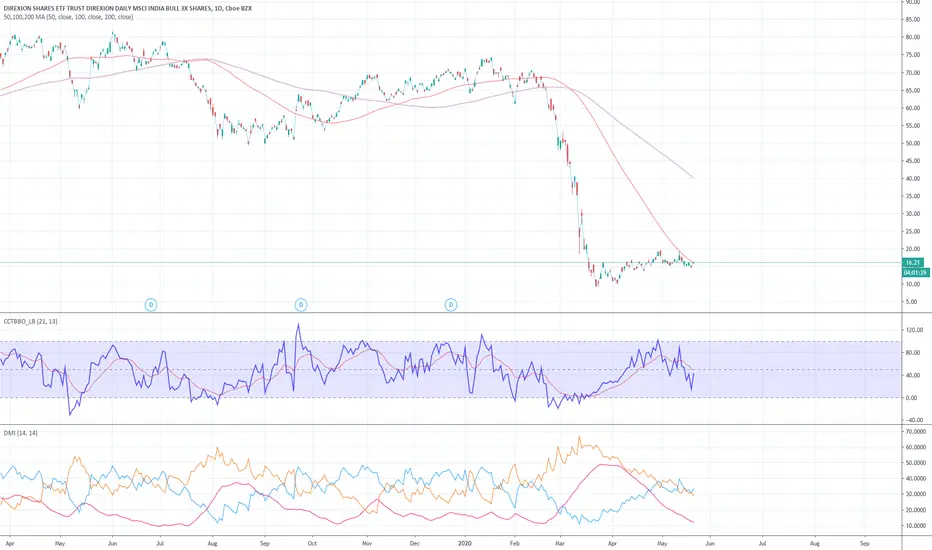Image resolution: width=932 pixels, height=550 pixels.
Task: Click the -40.00 value on CCTBBO scale
Action: tap(915, 420)
